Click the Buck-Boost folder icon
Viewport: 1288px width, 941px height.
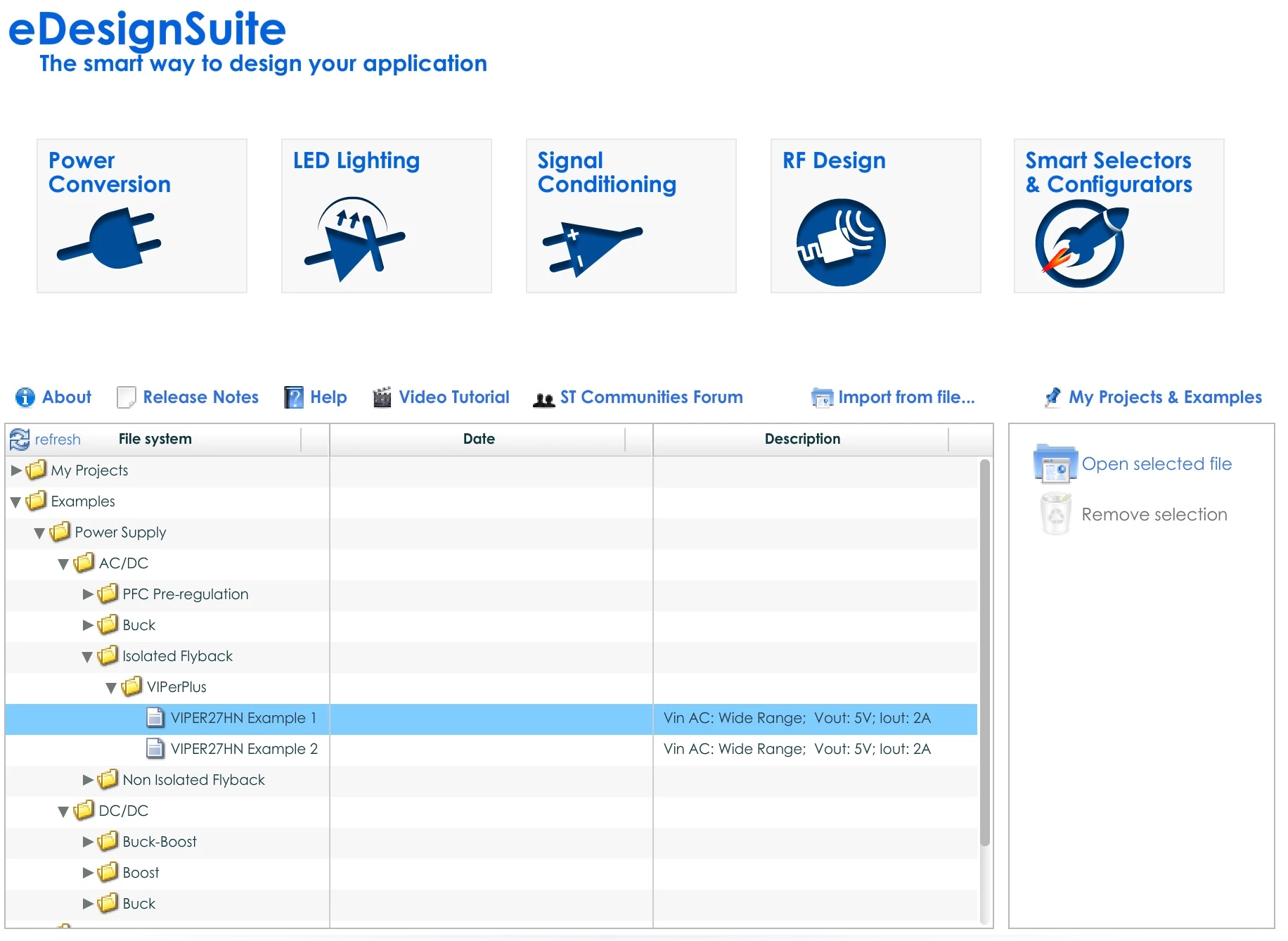[108, 840]
